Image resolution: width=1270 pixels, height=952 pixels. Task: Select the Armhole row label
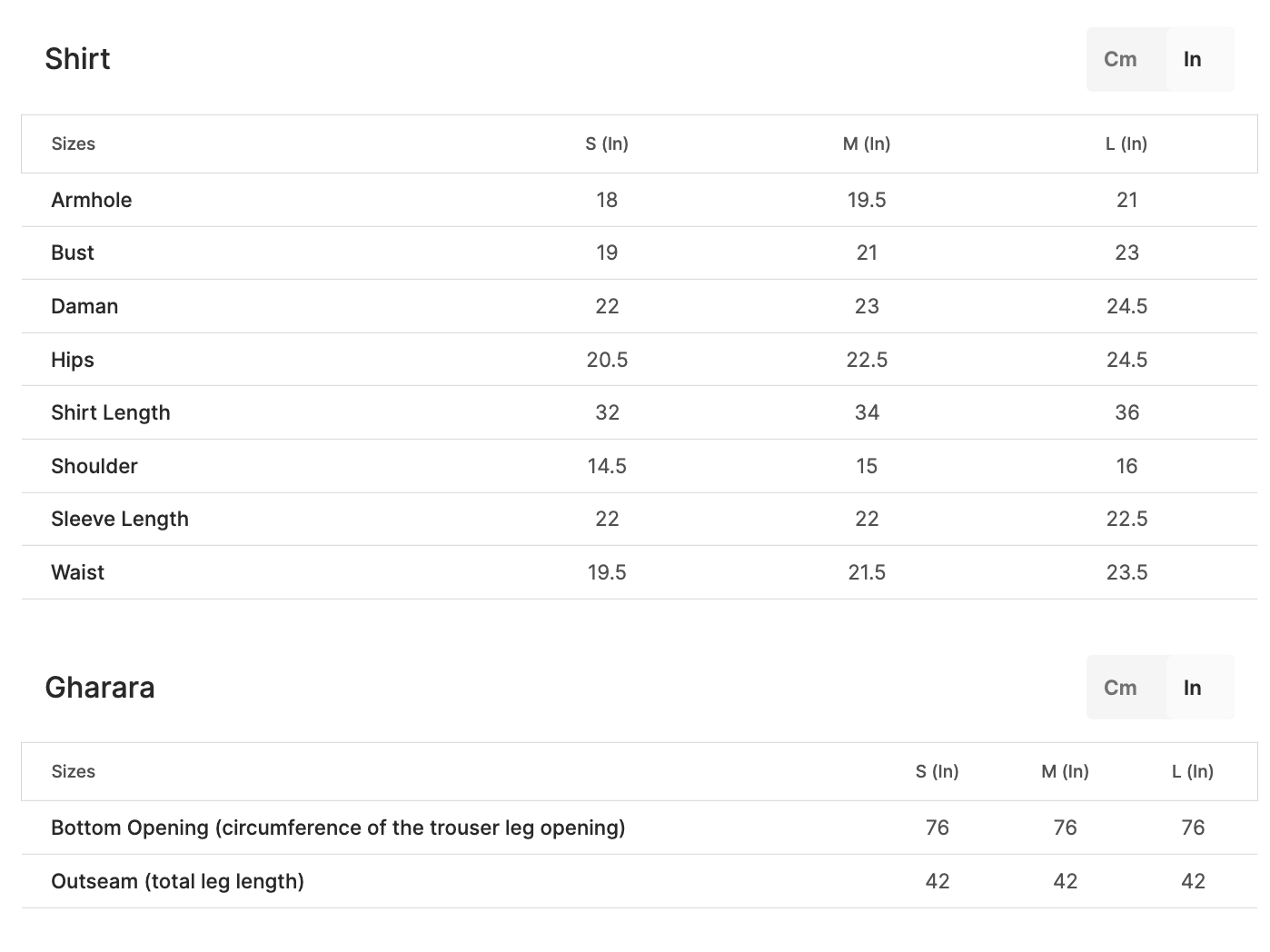[92, 200]
